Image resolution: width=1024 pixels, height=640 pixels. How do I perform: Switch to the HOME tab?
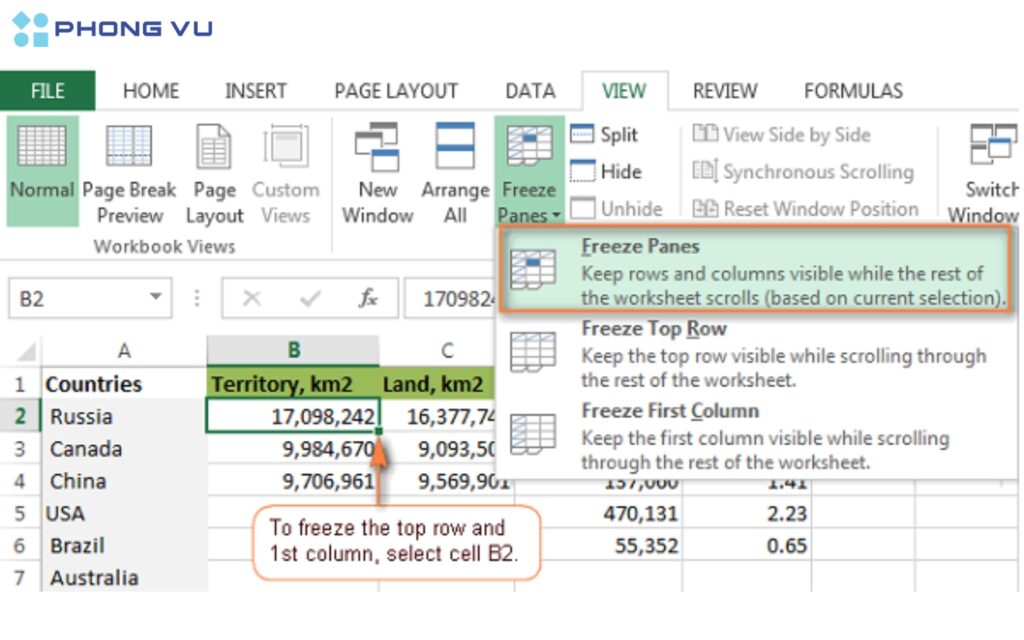[151, 91]
